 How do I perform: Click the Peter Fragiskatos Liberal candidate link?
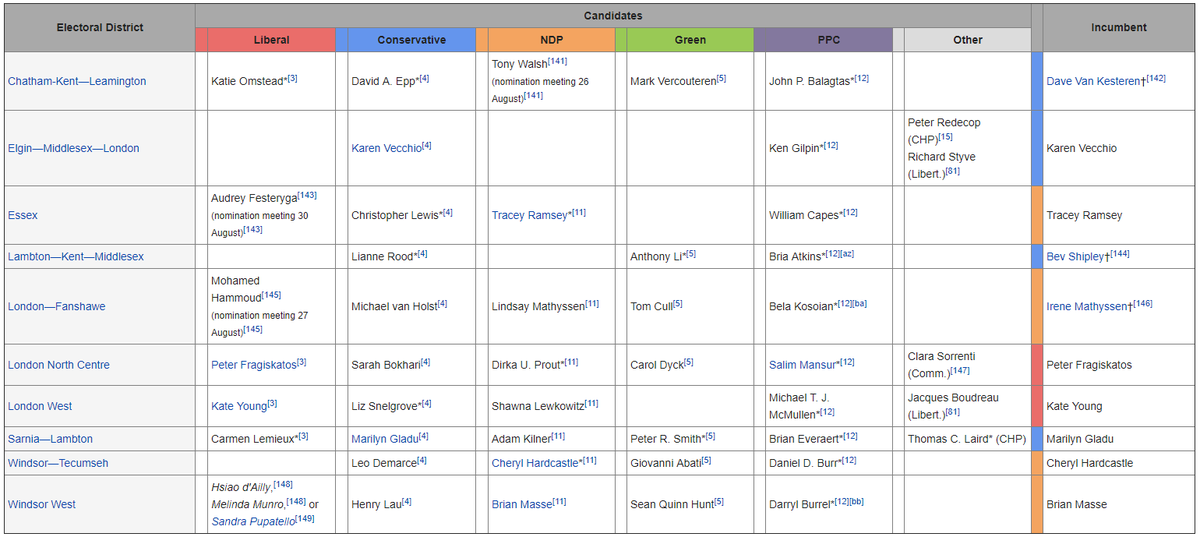[254, 365]
